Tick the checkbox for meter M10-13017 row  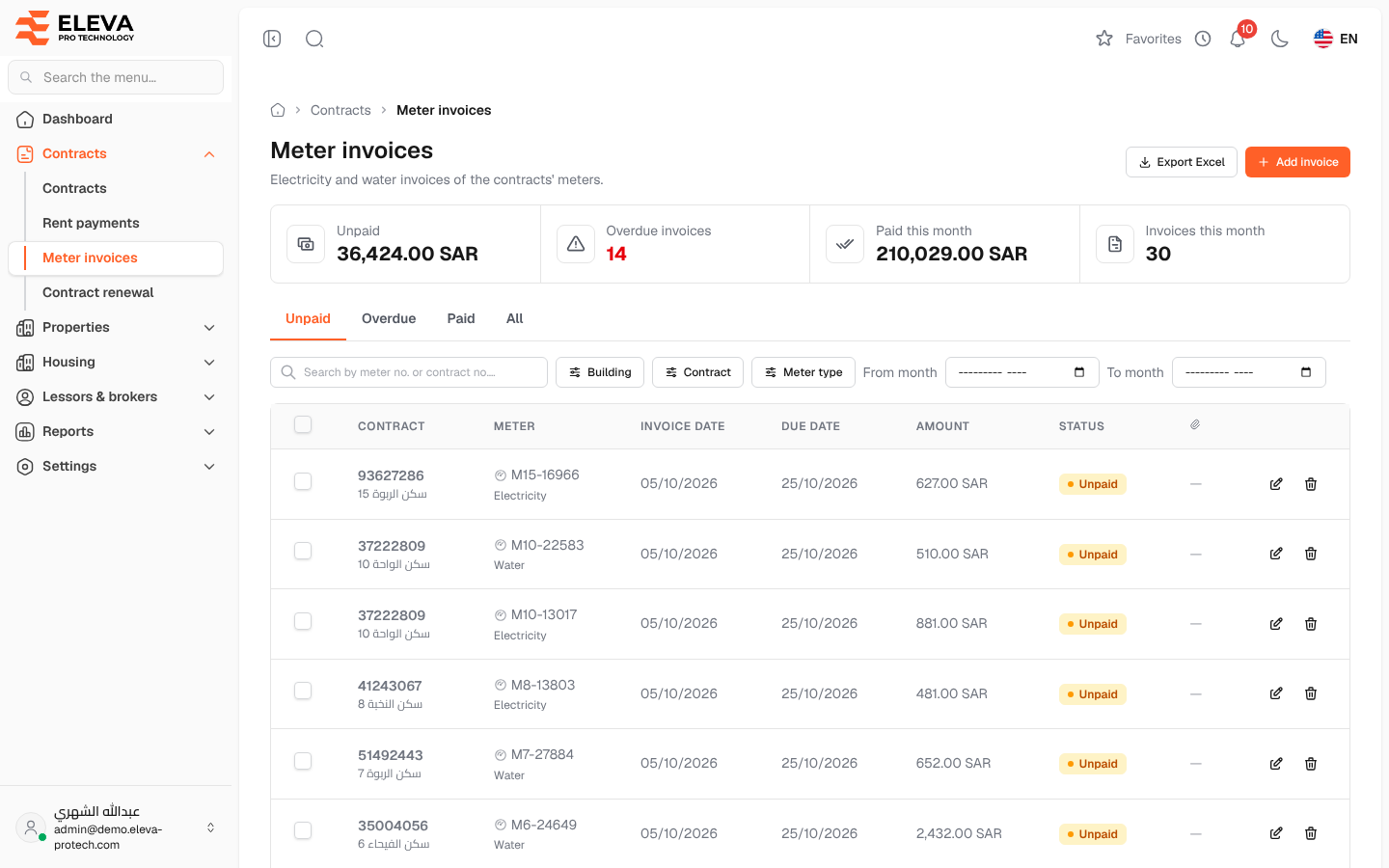(303, 621)
